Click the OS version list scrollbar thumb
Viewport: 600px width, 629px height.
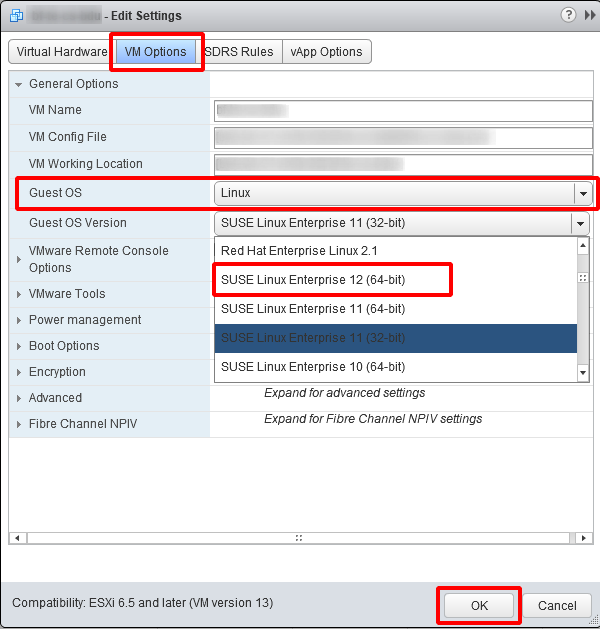click(583, 278)
